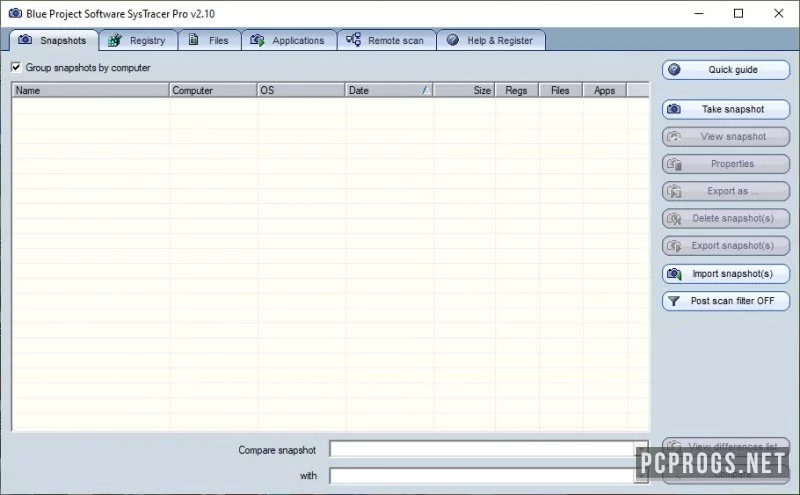The image size is (800, 495).
Task: Click the icon on View snapshot button
Action: click(x=674, y=136)
